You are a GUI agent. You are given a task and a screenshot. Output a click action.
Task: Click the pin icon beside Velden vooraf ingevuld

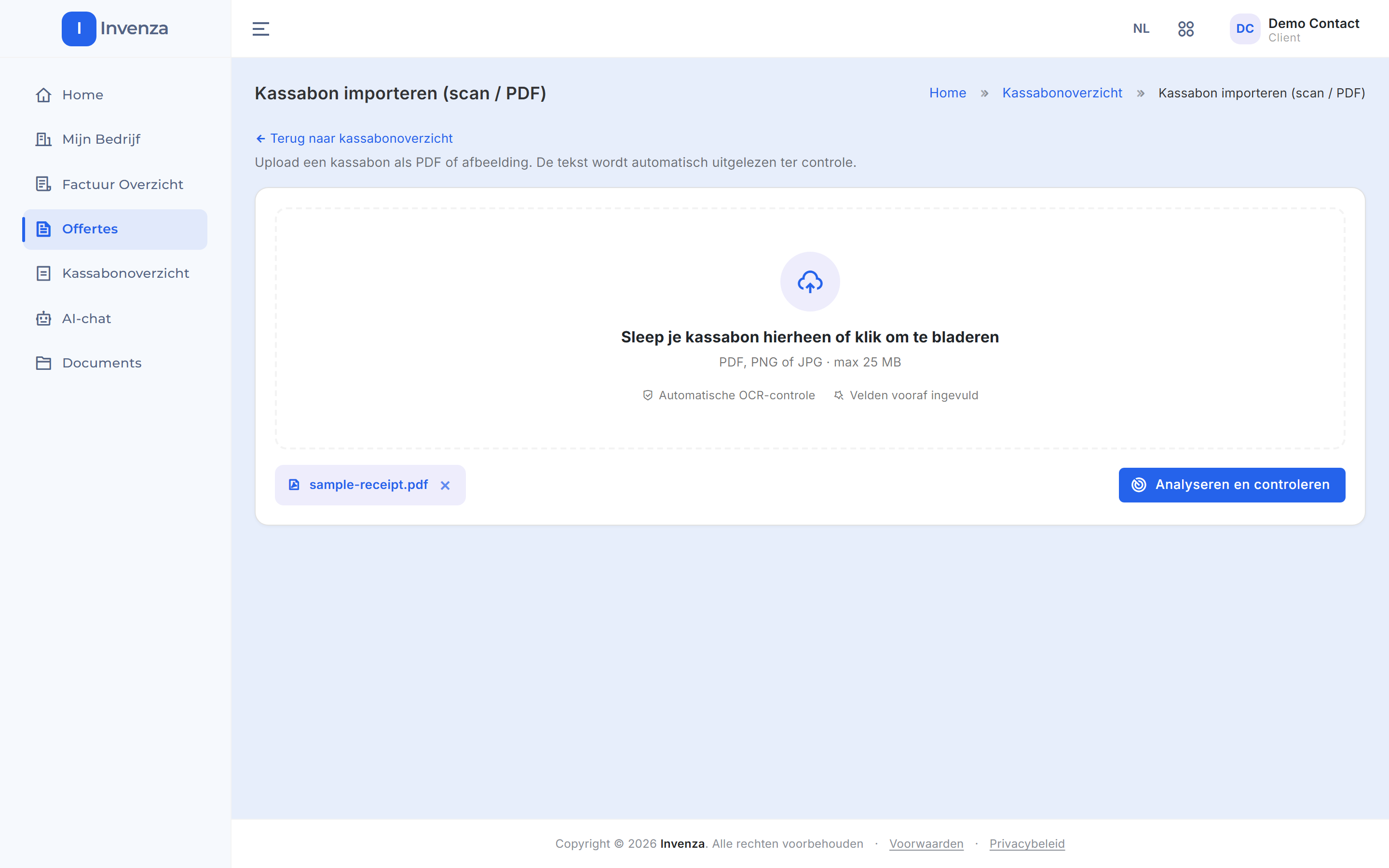pos(839,395)
